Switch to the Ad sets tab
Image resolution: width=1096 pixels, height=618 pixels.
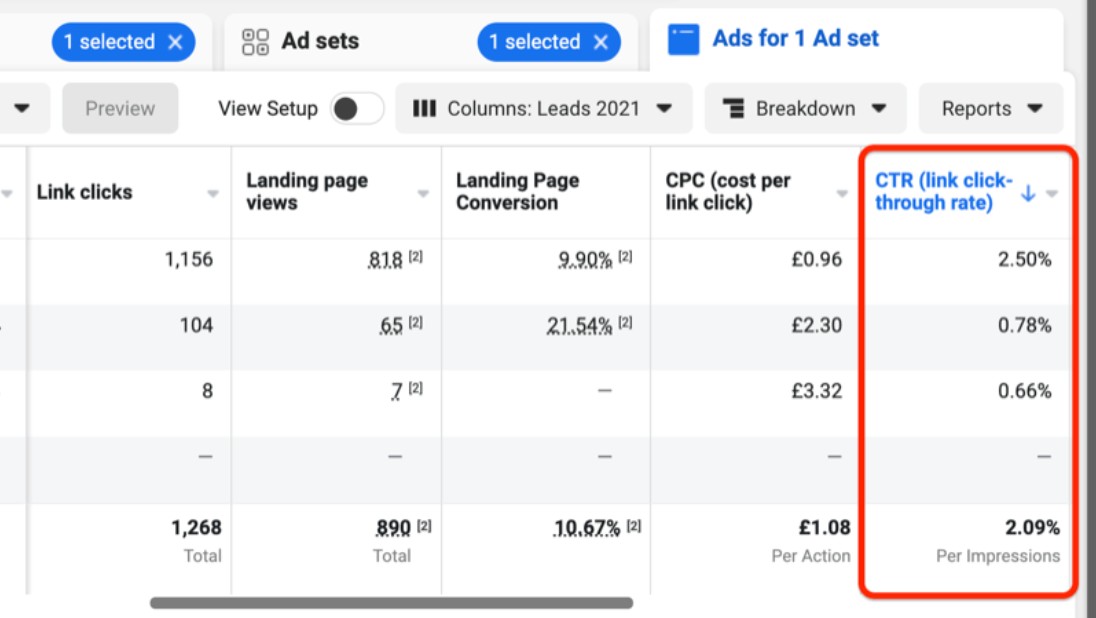pyautogui.click(x=320, y=42)
